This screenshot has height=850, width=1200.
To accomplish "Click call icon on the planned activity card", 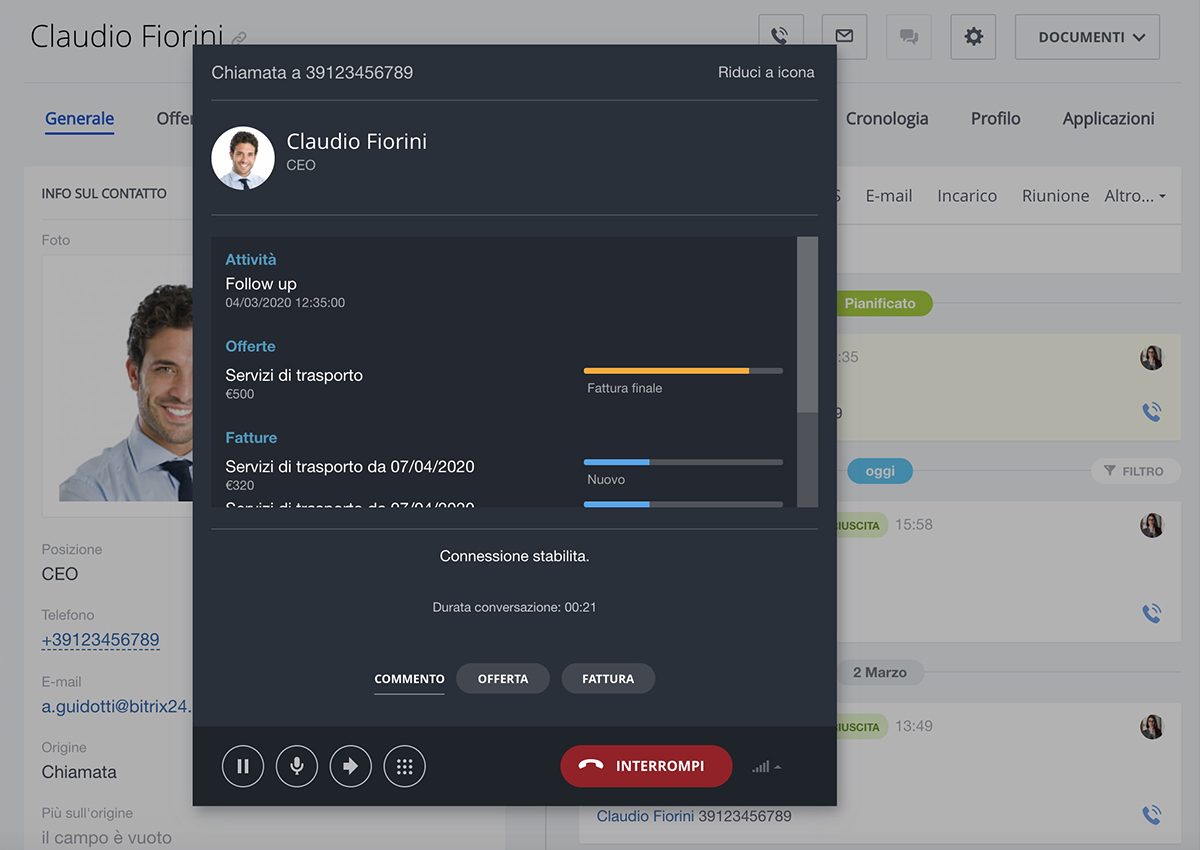I will [1152, 411].
